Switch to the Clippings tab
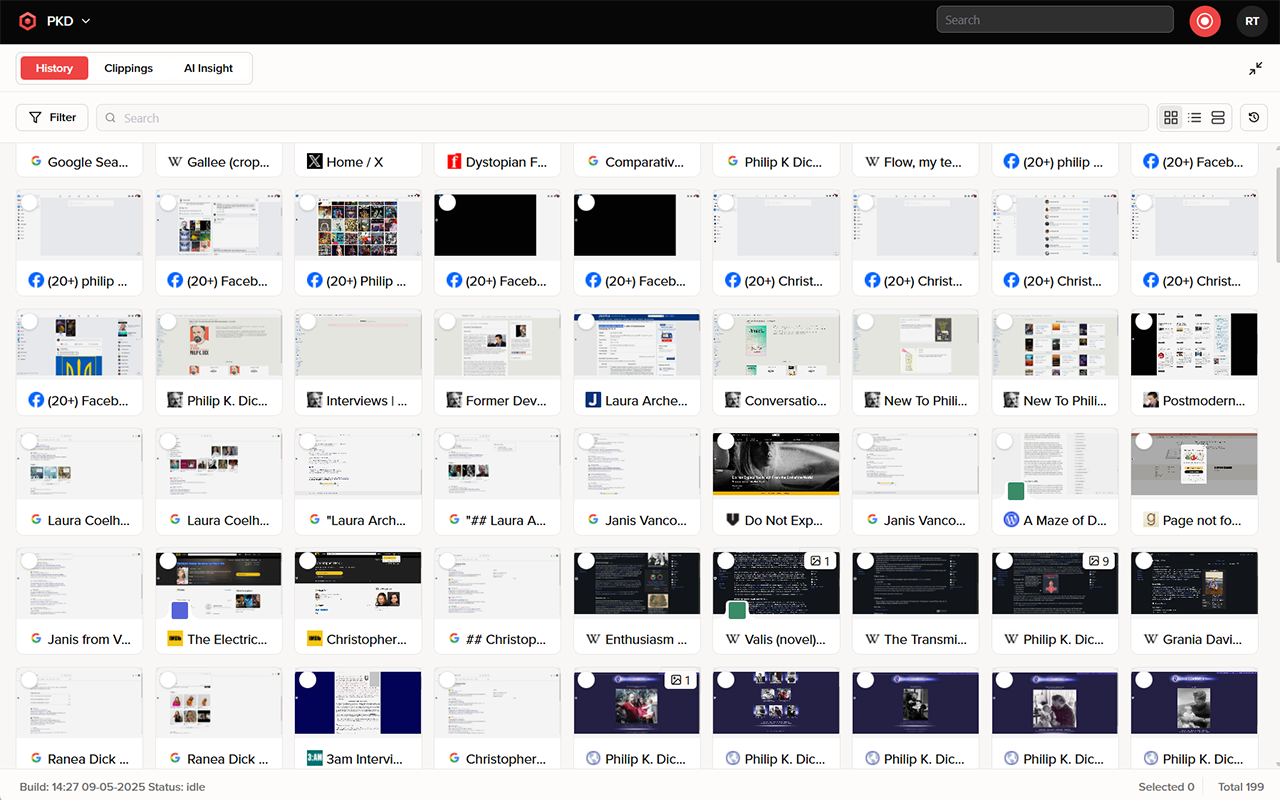Image resolution: width=1280 pixels, height=800 pixels. click(128, 68)
